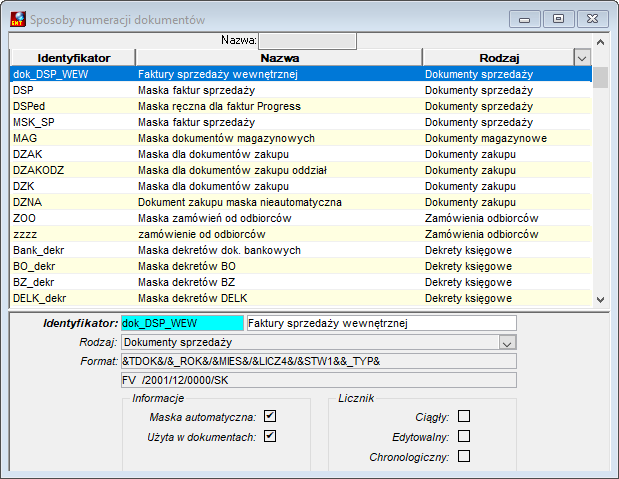
Task: Enable the Chronologiczny counter checkbox
Action: point(464,456)
